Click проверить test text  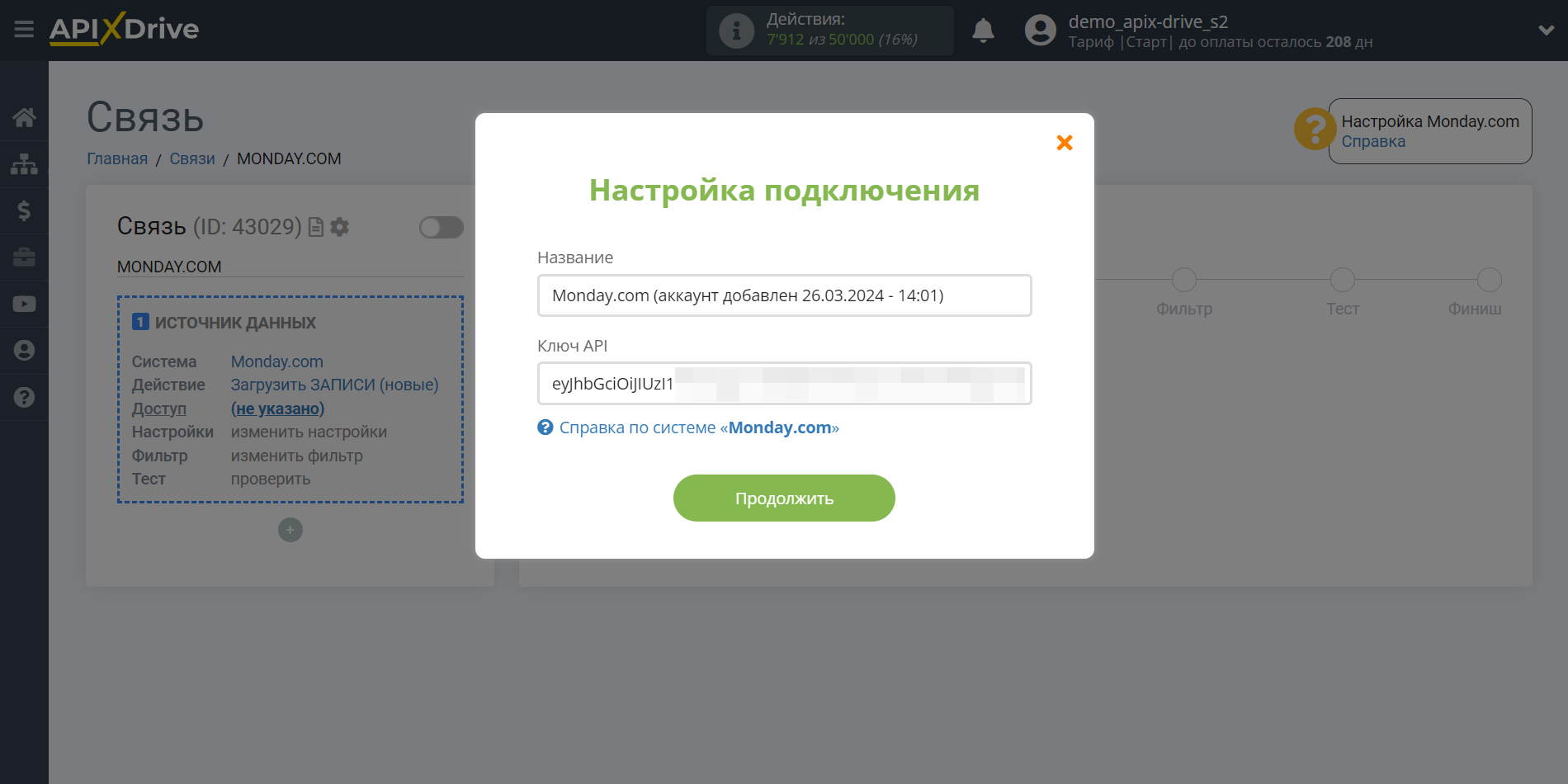pos(271,479)
